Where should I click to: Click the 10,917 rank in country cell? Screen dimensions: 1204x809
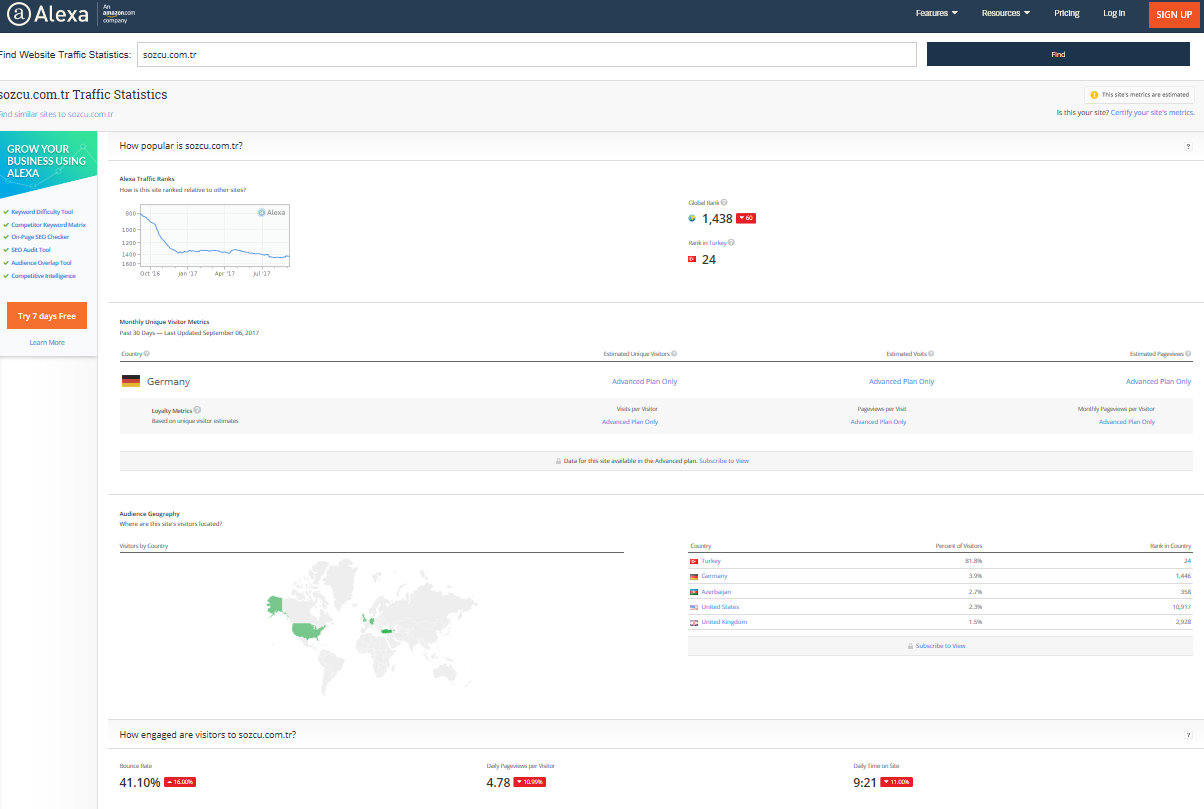(x=1180, y=607)
